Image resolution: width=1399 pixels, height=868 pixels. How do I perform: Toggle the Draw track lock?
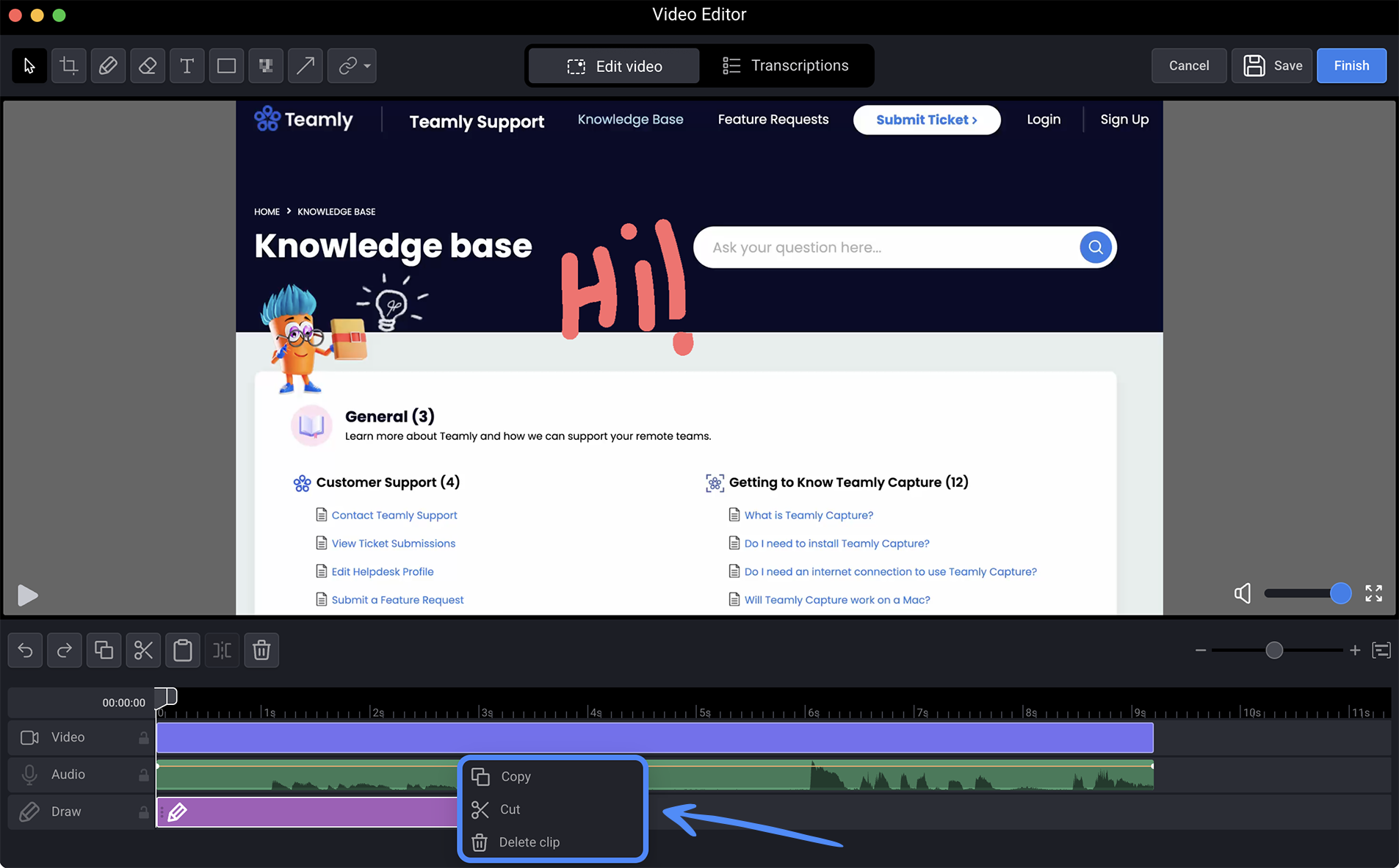(x=144, y=812)
